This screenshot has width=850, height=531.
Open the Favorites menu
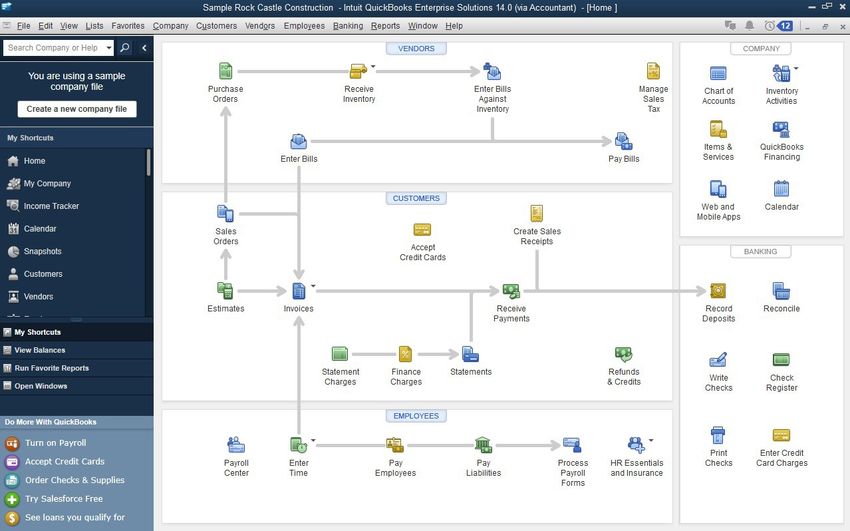(x=128, y=25)
